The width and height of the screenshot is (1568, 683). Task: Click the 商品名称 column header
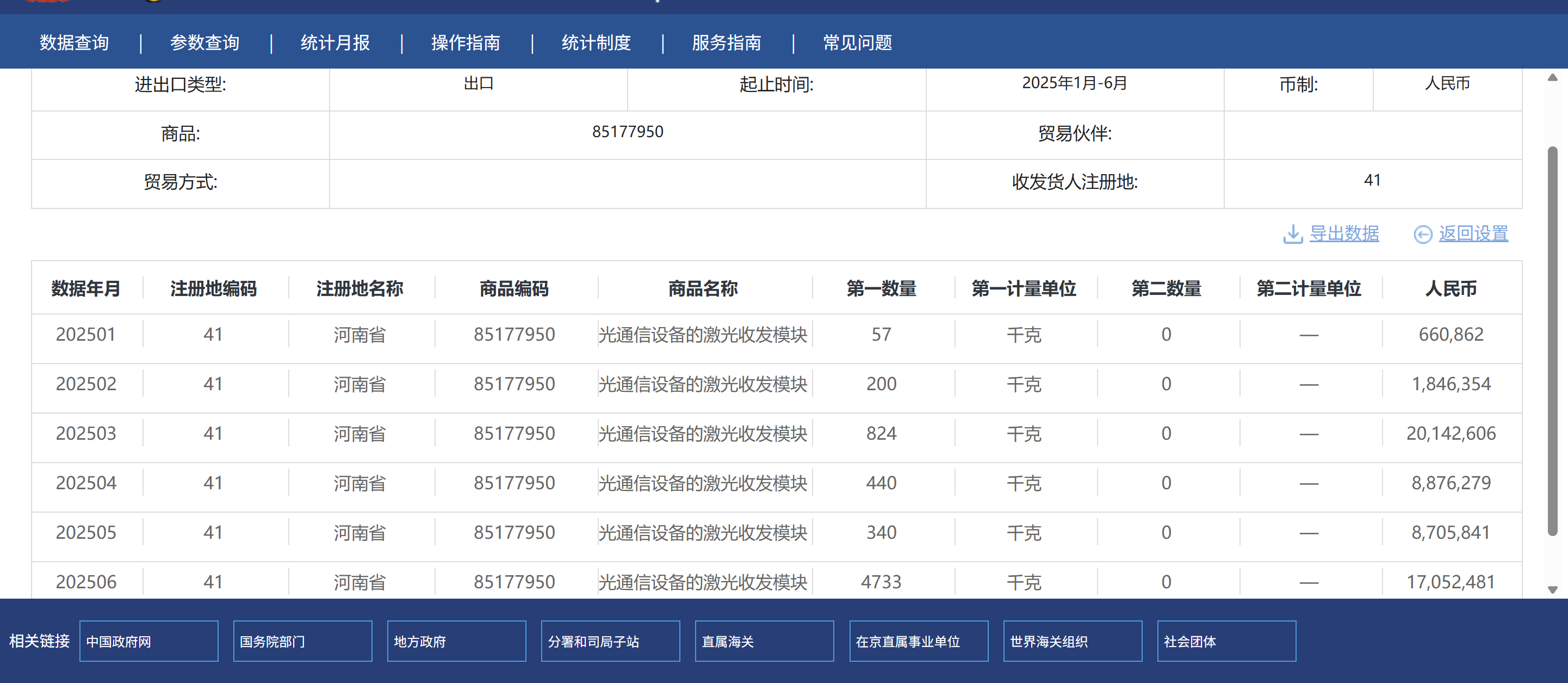pos(703,288)
